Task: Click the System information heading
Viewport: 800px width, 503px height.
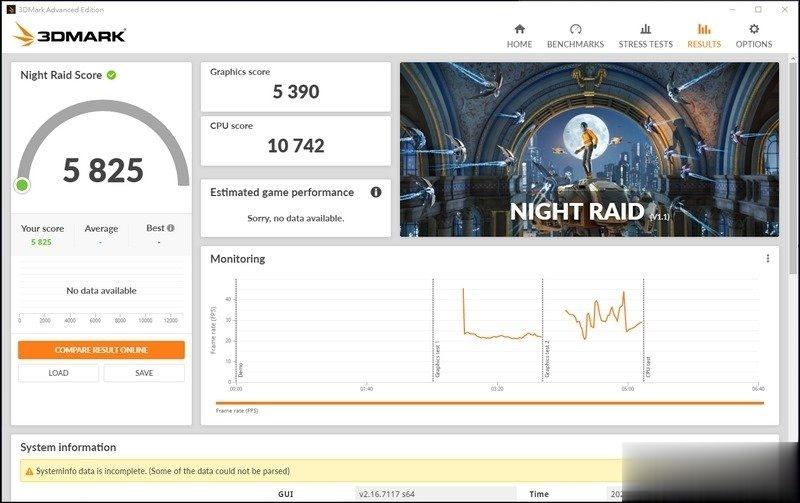Action: (x=68, y=447)
